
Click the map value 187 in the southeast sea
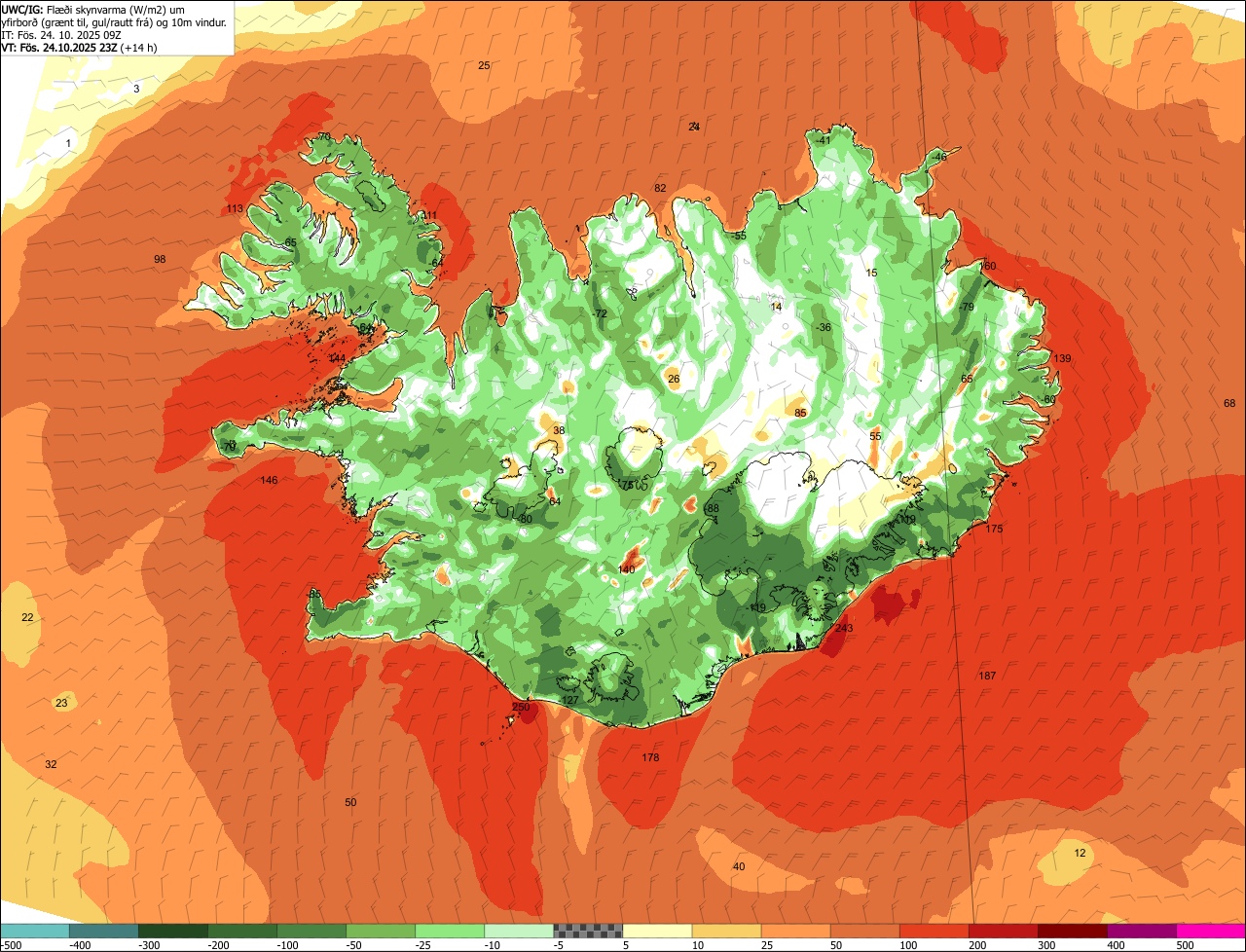tap(987, 676)
